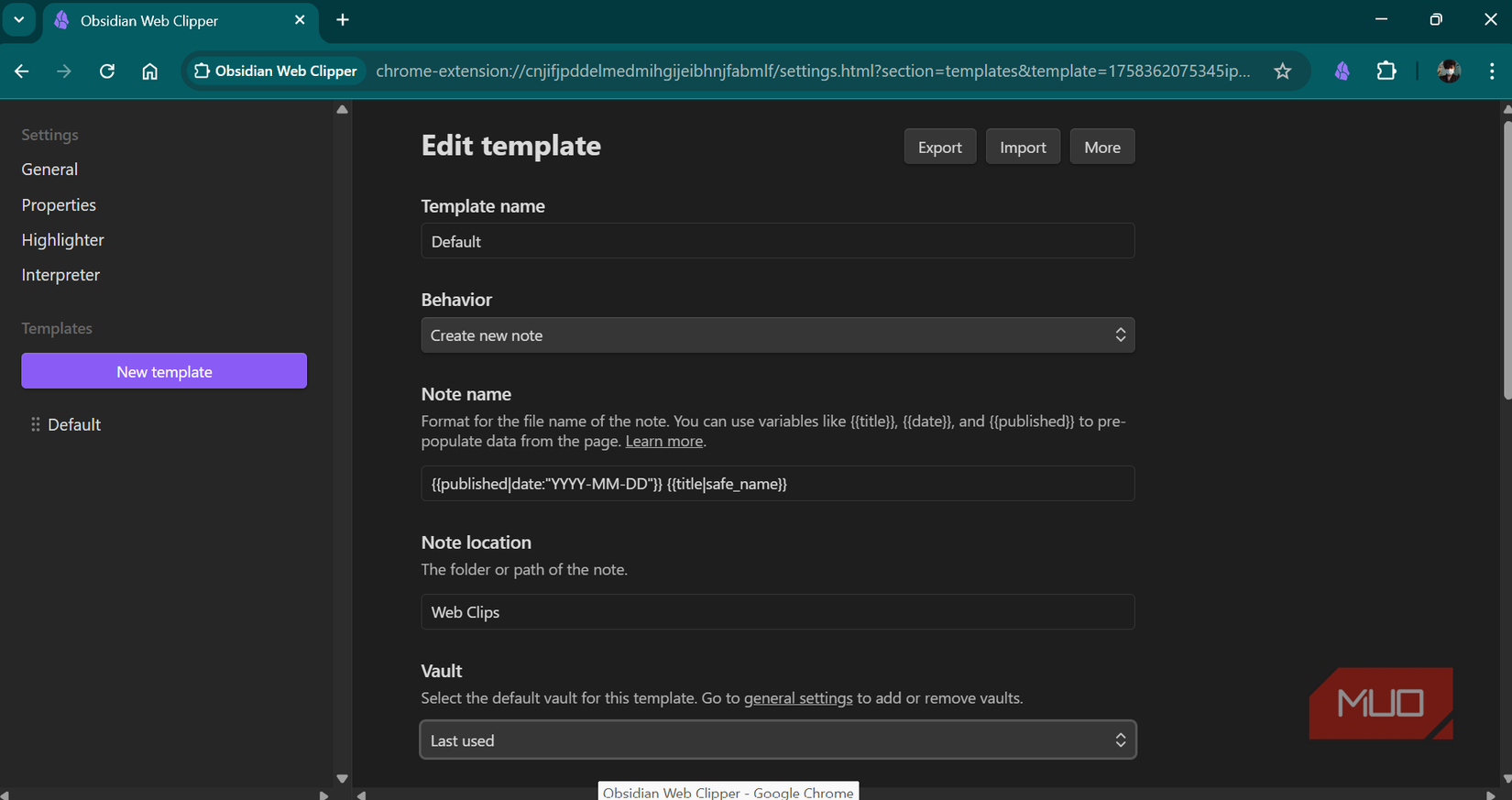Open Highlighter settings section
The image size is (1512, 800).
pyautogui.click(x=62, y=240)
